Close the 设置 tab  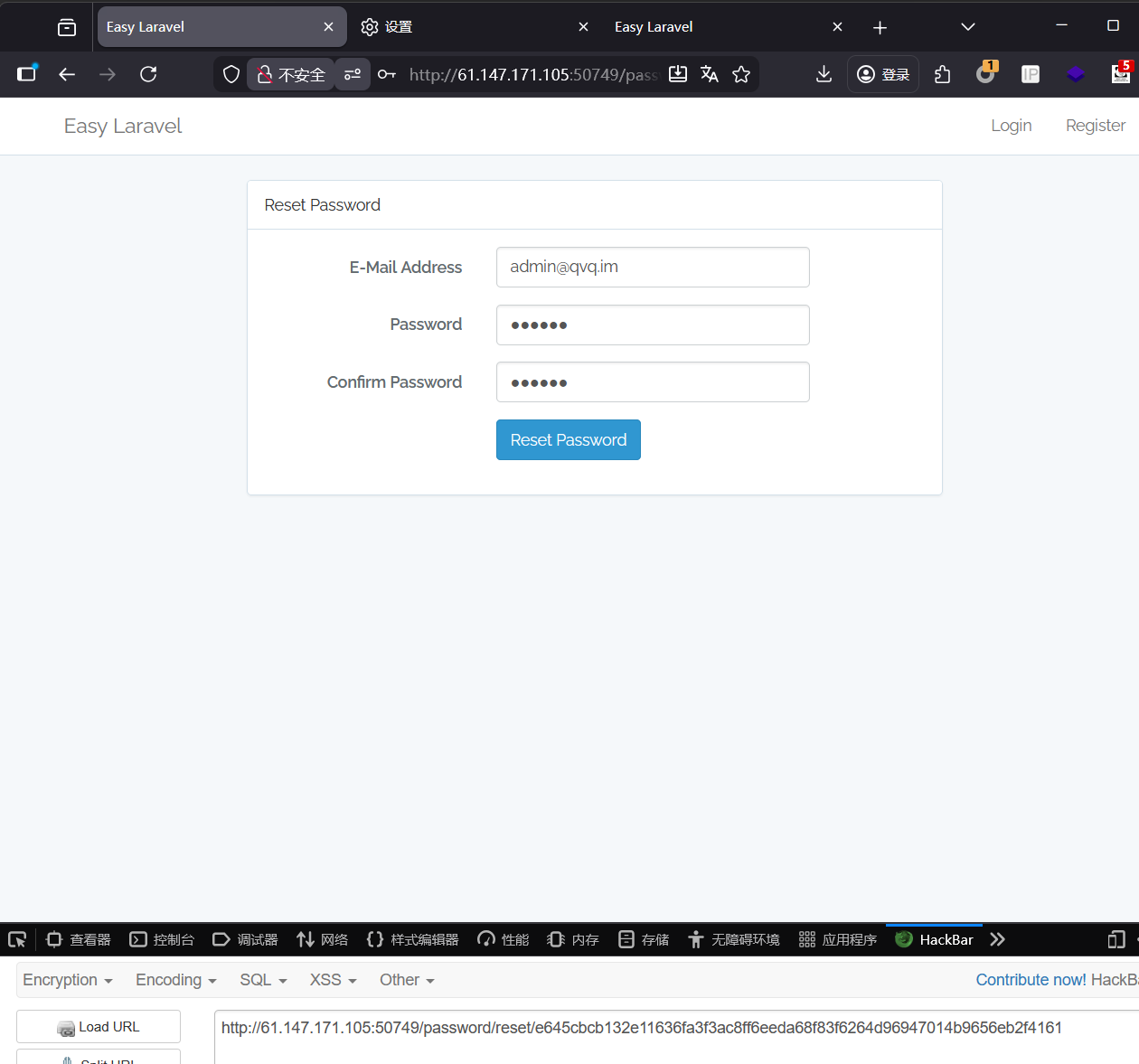[x=583, y=27]
